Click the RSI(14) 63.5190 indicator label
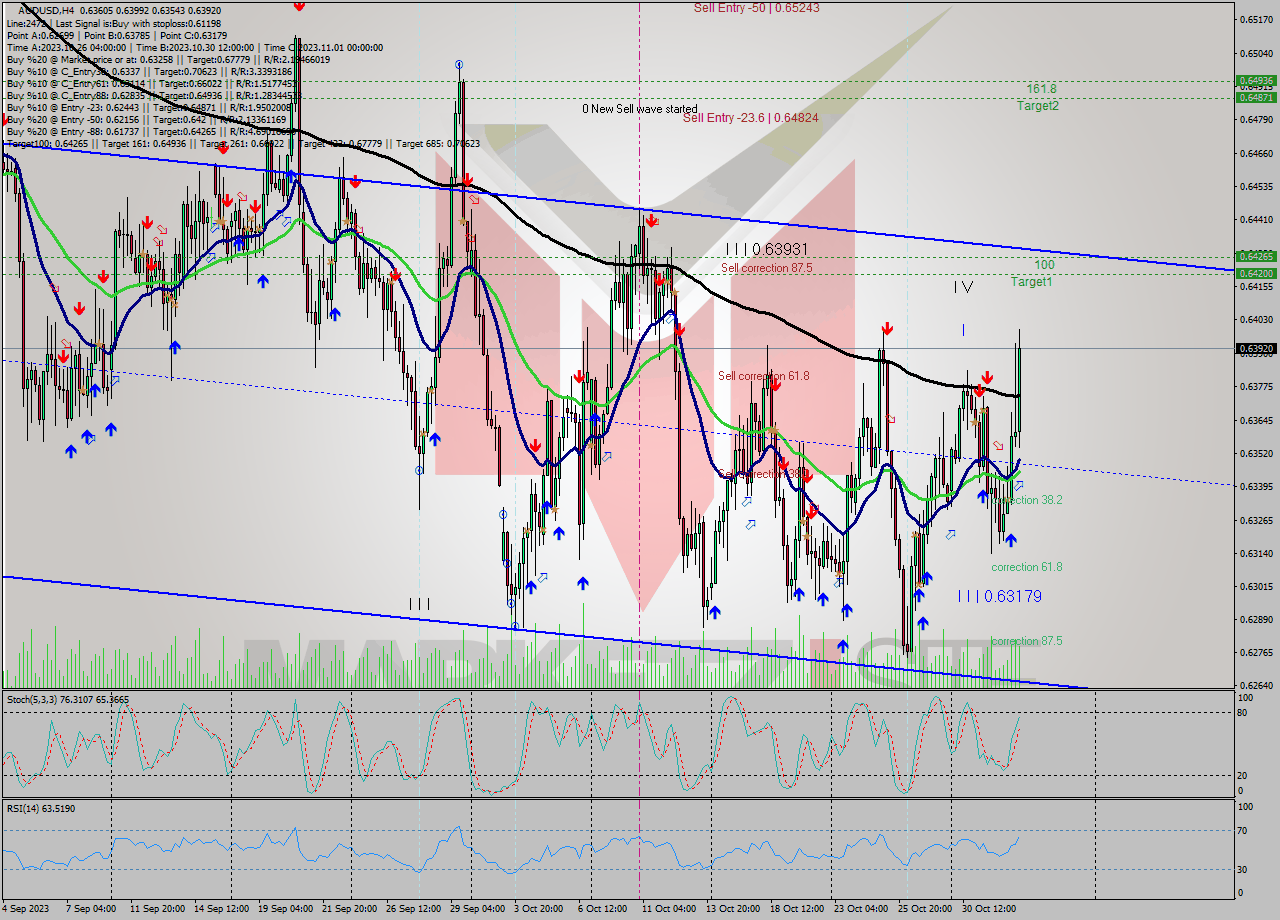Viewport: 1280px width, 920px height. tap(41, 808)
